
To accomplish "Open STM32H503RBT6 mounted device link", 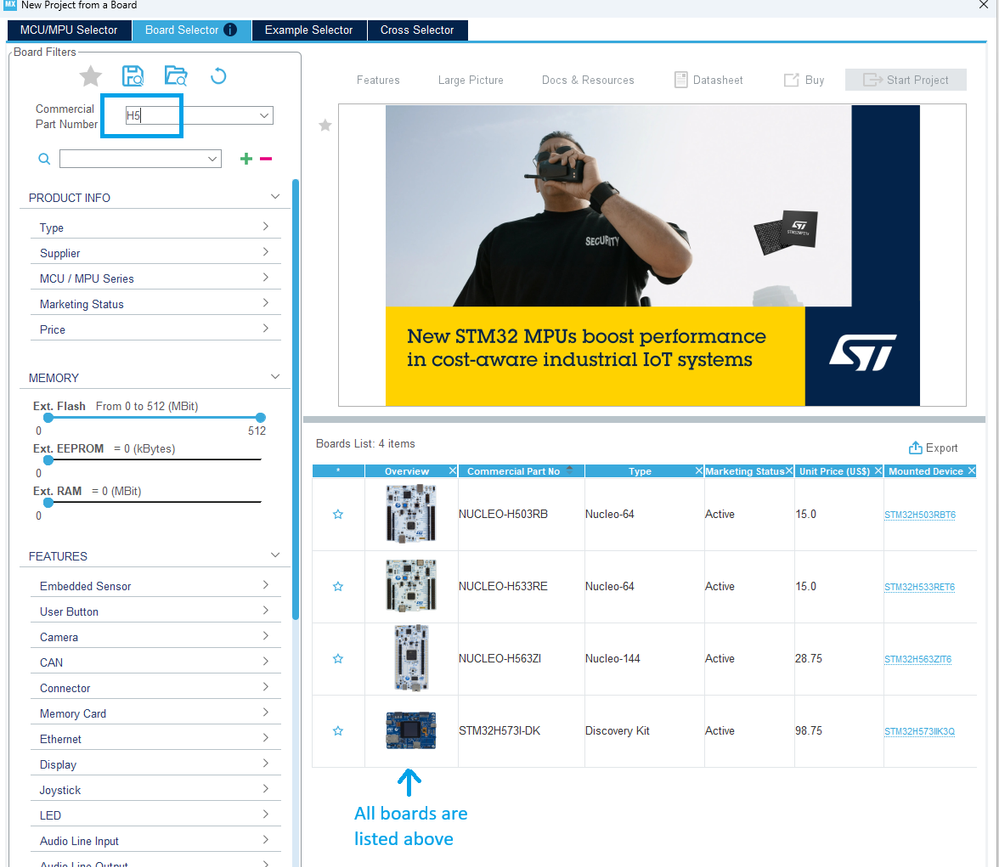I will (919, 515).
